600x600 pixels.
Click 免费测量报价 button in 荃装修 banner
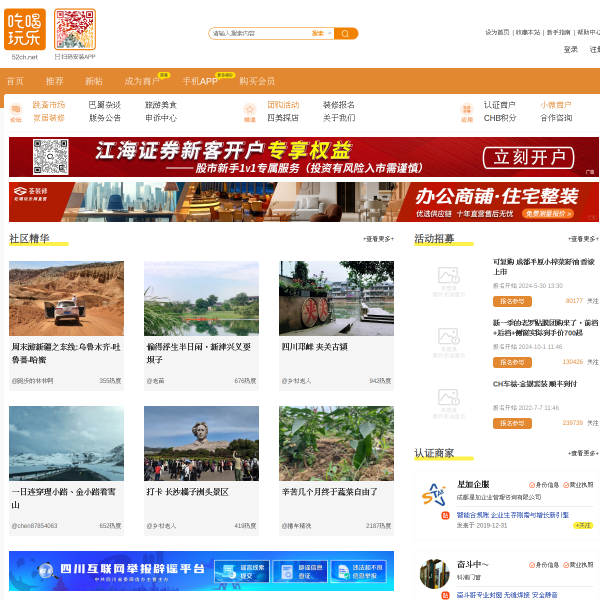pyautogui.click(x=548, y=214)
